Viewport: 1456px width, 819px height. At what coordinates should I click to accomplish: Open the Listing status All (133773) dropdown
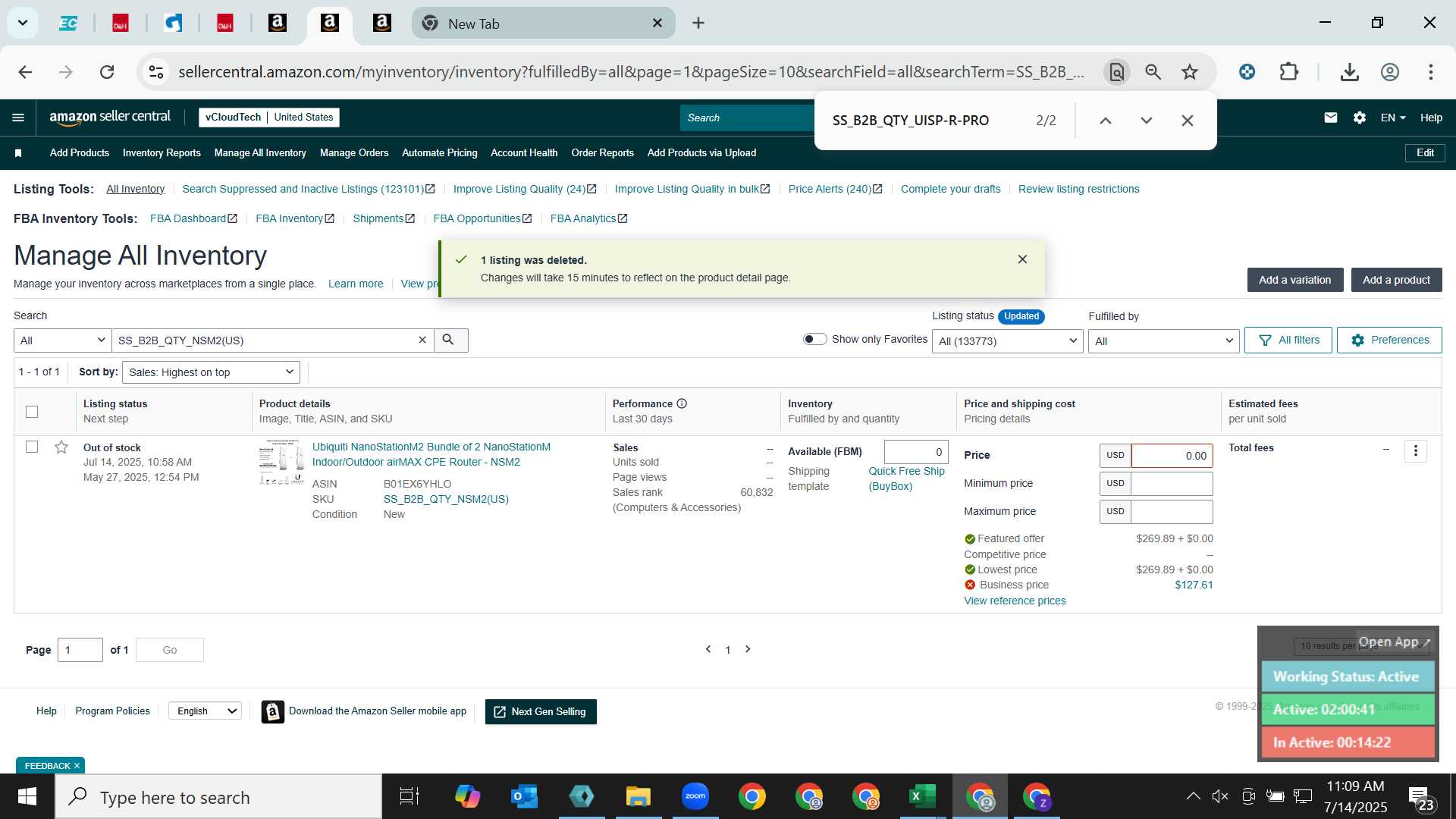[x=1007, y=341]
